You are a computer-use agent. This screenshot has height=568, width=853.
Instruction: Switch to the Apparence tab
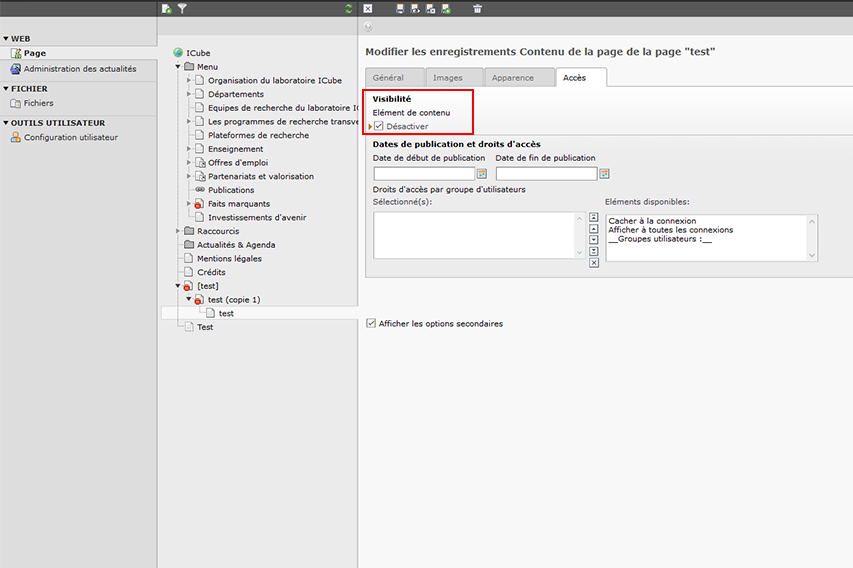coord(519,77)
